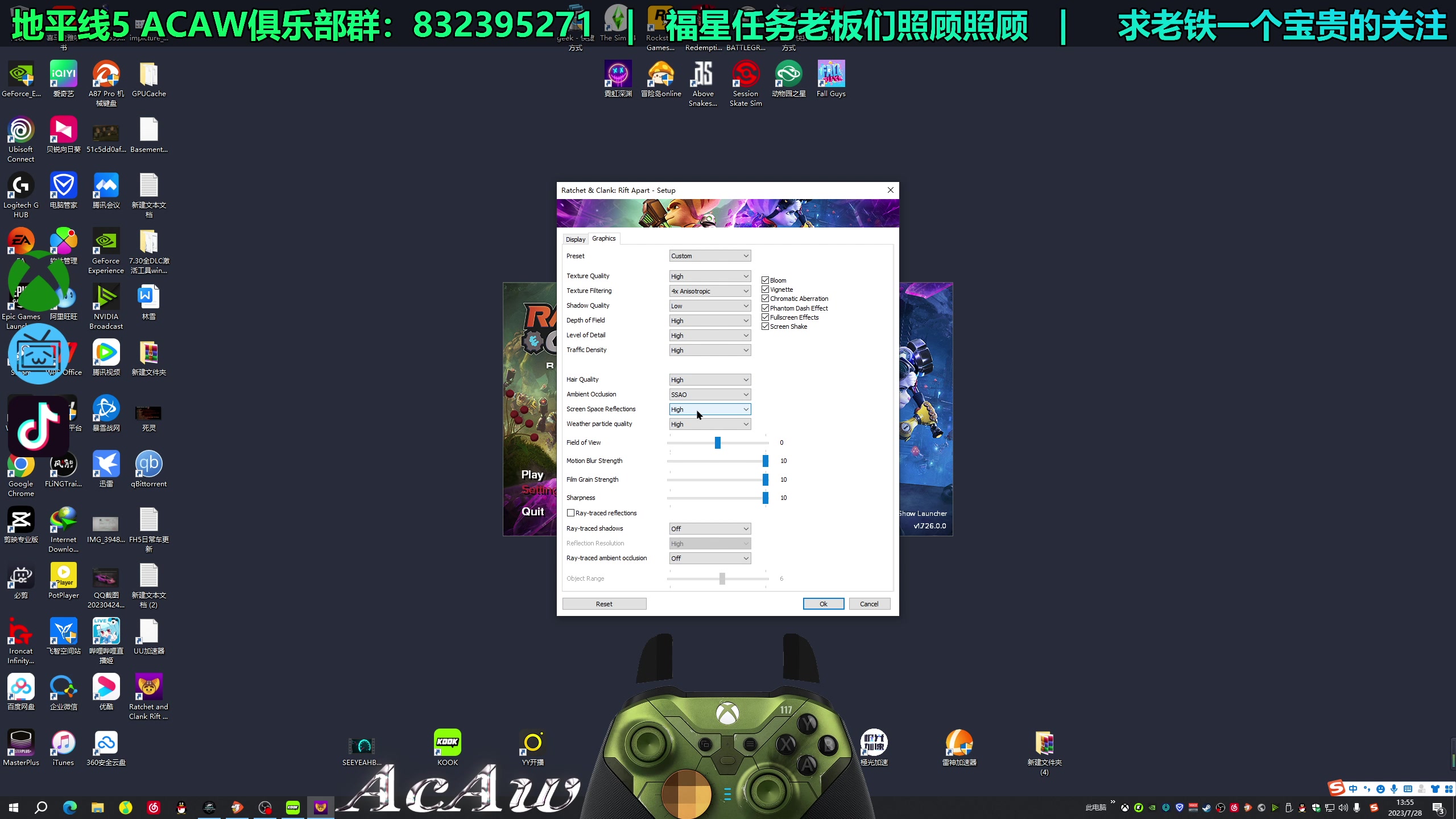Open Session Skate Sim desktop icon

point(746,84)
